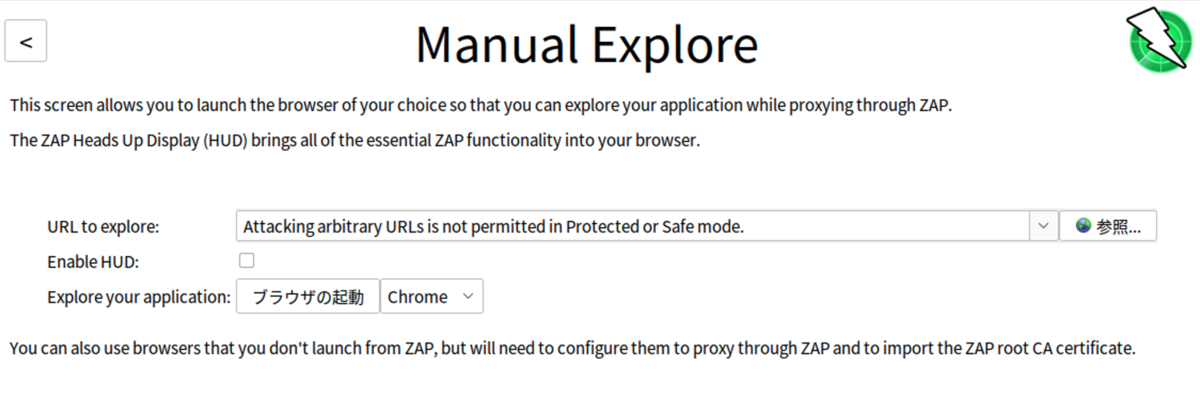Click the Explore your application label
Screen dimensions: 1200x399
coord(139,297)
